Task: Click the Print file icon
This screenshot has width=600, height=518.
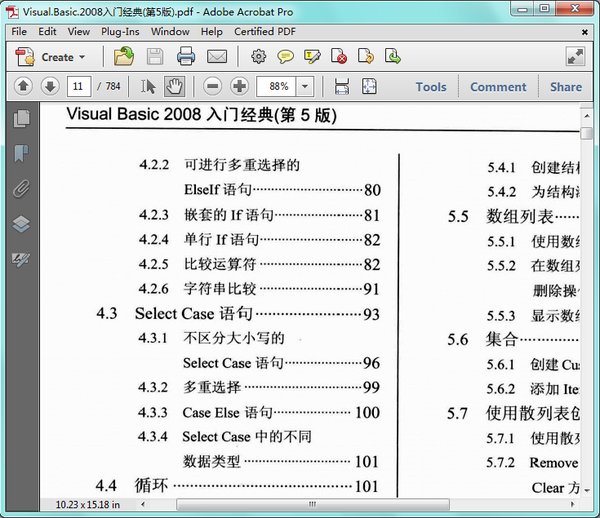Action: coord(186,57)
